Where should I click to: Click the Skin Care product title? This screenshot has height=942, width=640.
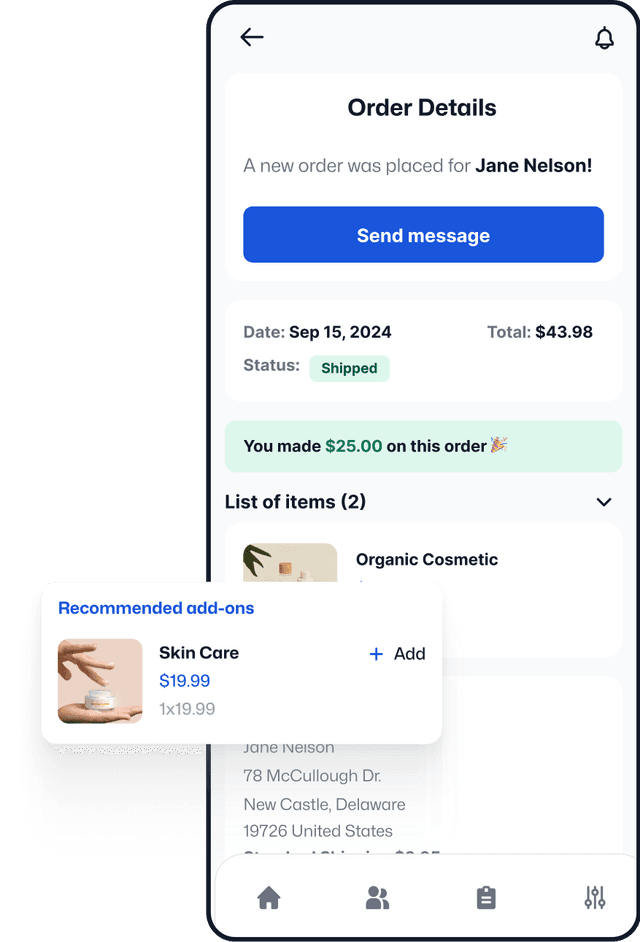tap(199, 653)
